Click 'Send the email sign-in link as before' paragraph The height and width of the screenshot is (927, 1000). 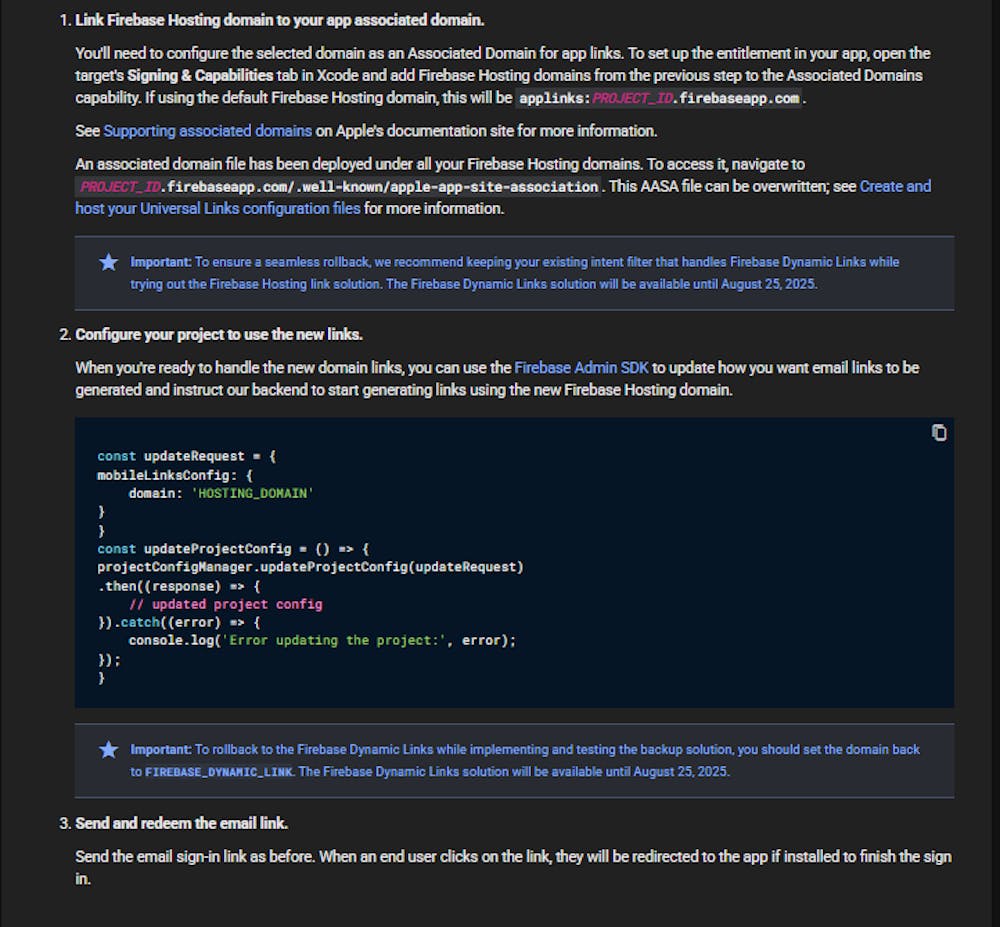tap(513, 868)
